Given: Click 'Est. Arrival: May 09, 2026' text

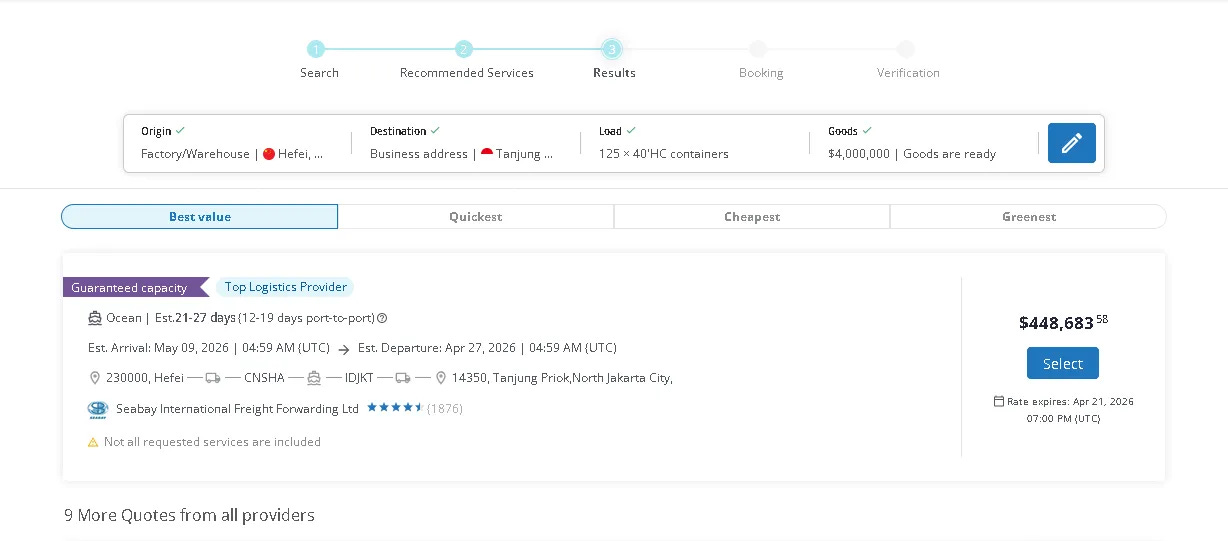Looking at the screenshot, I should click(208, 348).
